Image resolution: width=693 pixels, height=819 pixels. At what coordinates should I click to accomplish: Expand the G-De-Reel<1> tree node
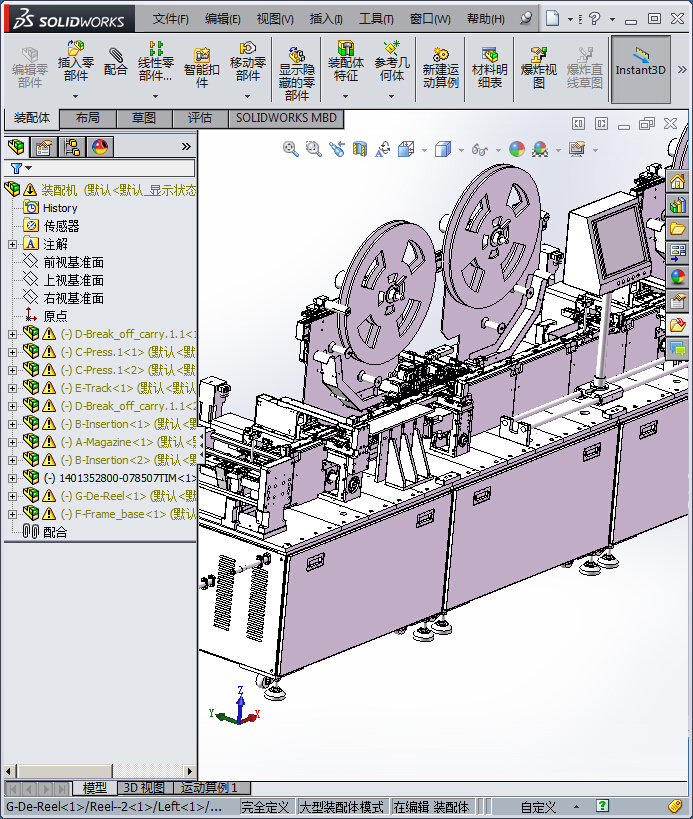[x=13, y=496]
